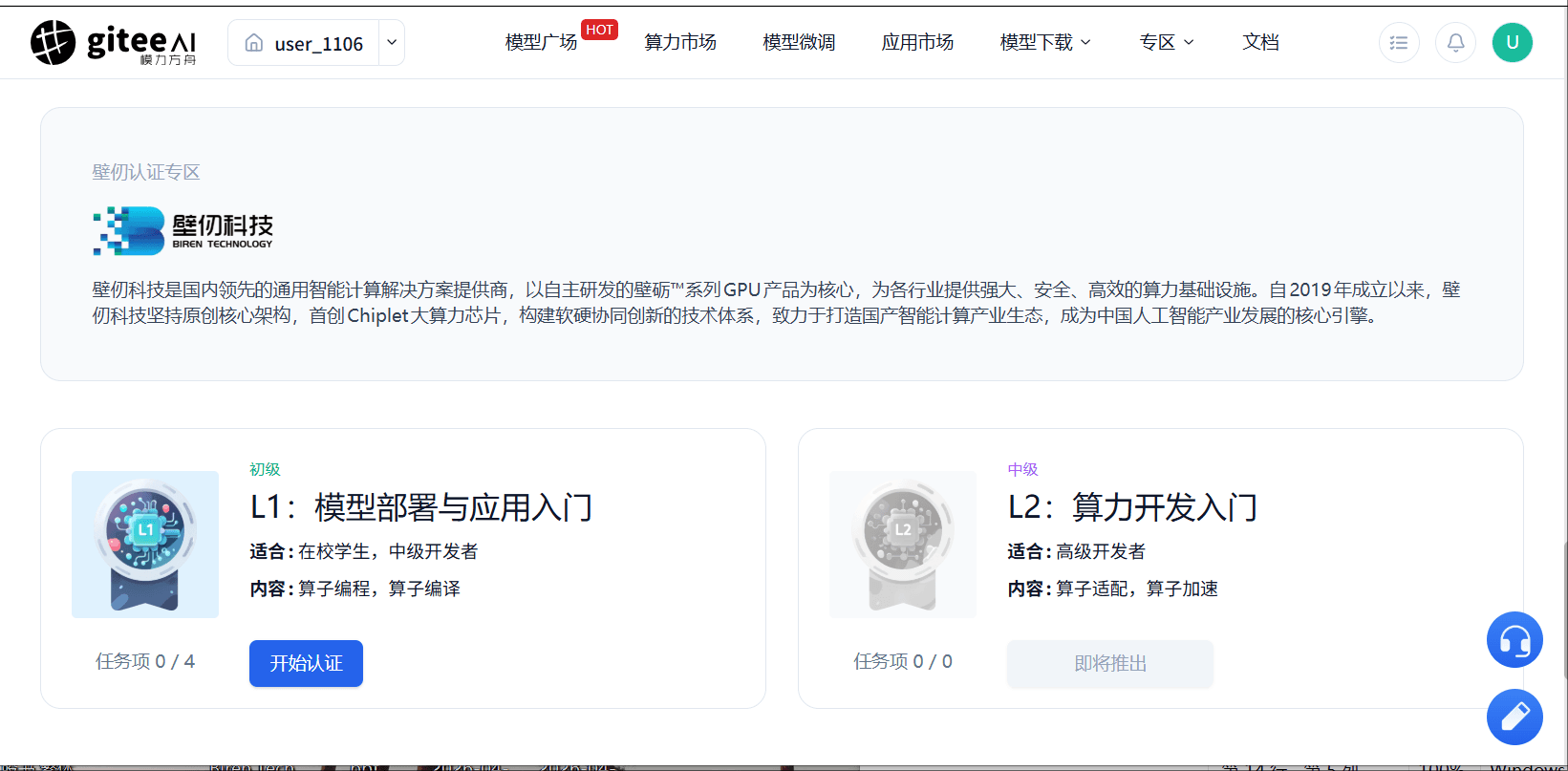
Task: Click the 内容: 算子适配, 算子加速 line
Action: coord(1113,589)
